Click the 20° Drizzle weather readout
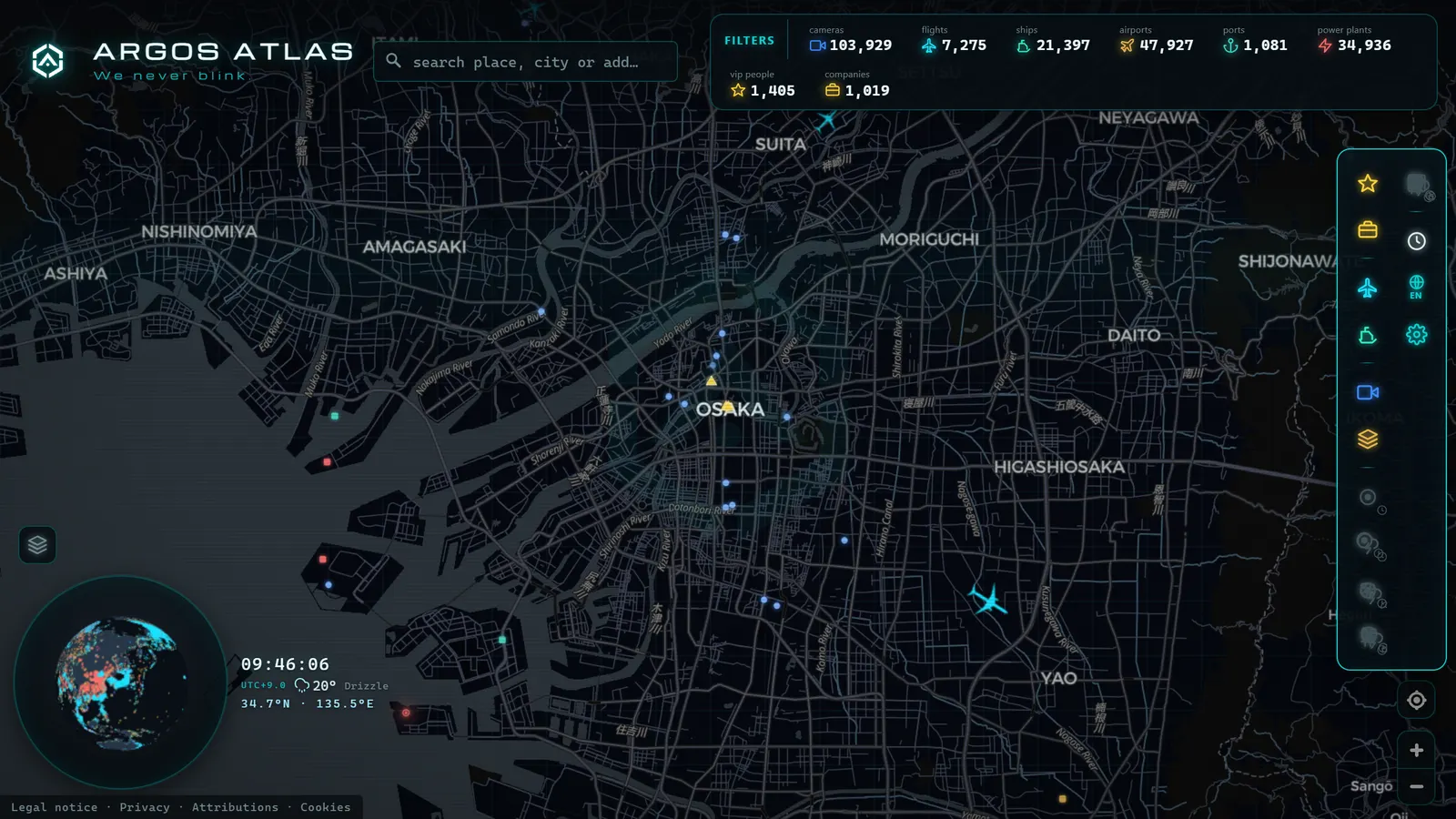Screen dimensions: 1456x819 pyautogui.click(x=341, y=685)
